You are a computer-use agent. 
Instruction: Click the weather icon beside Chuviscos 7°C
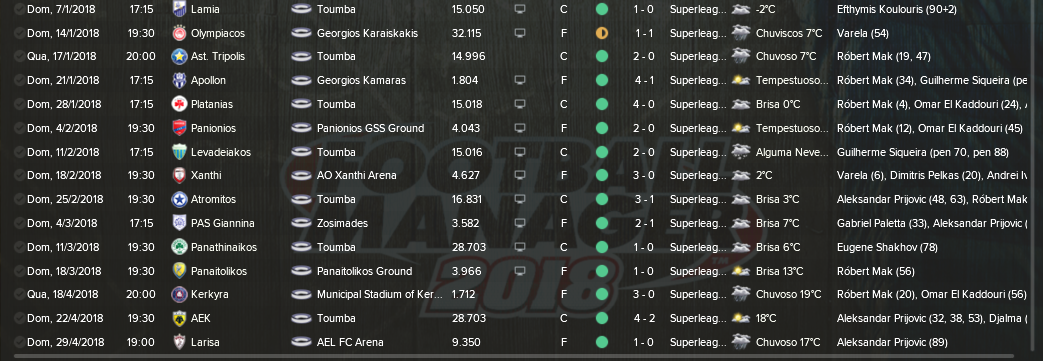[741, 33]
